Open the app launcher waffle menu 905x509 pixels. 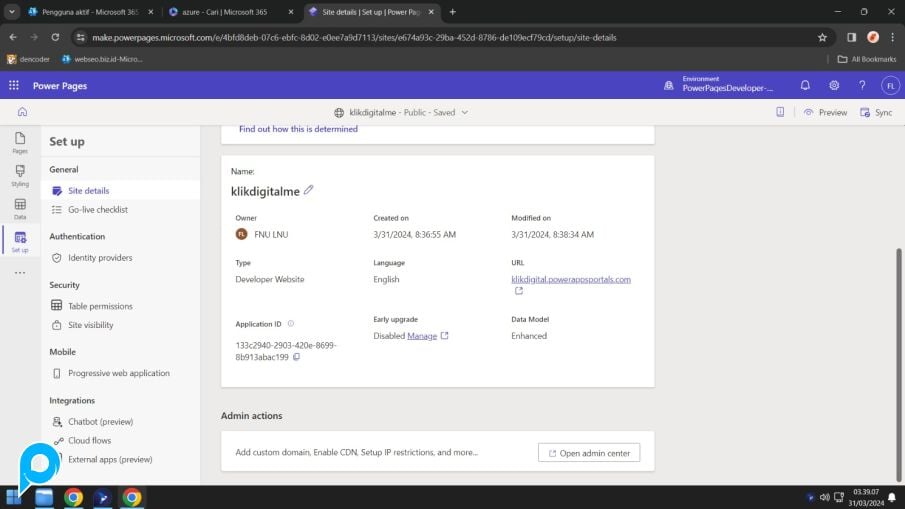(14, 86)
